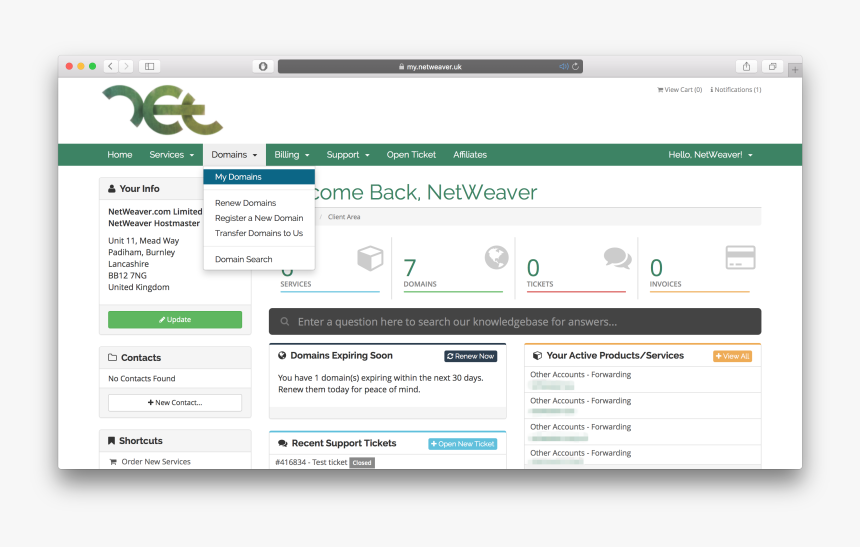Click the globe icon on Domains tile
Screen dimensions: 860x547
tap(496, 257)
